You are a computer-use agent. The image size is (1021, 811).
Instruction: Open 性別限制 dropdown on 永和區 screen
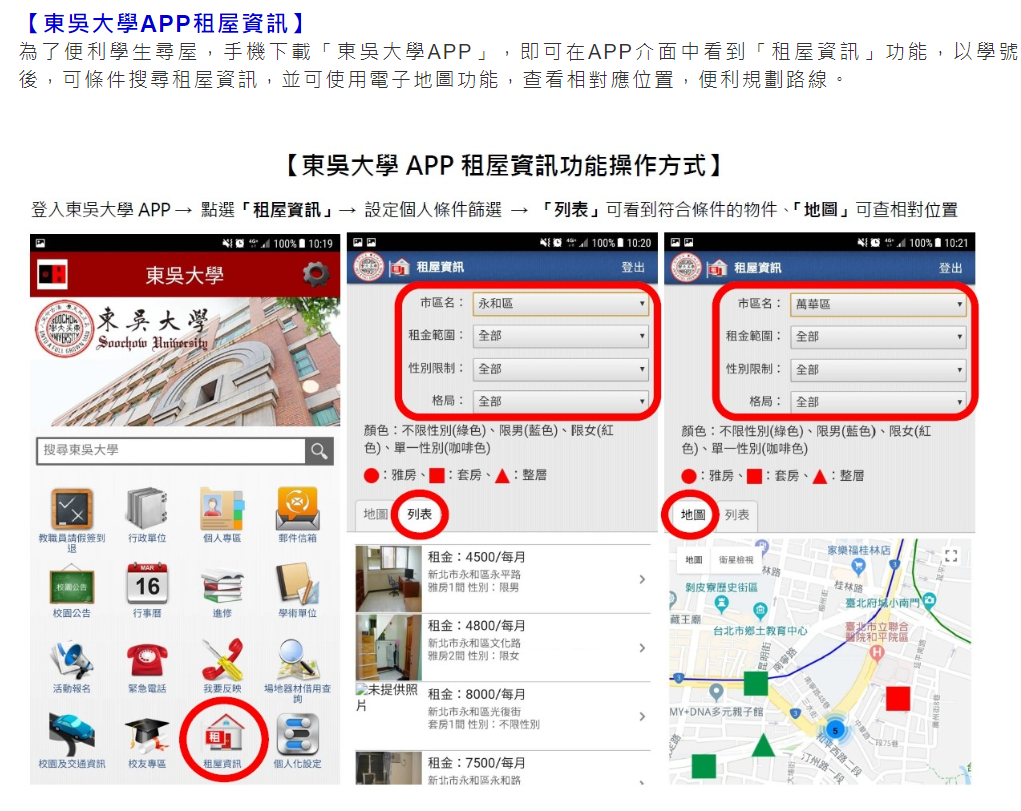click(561, 369)
